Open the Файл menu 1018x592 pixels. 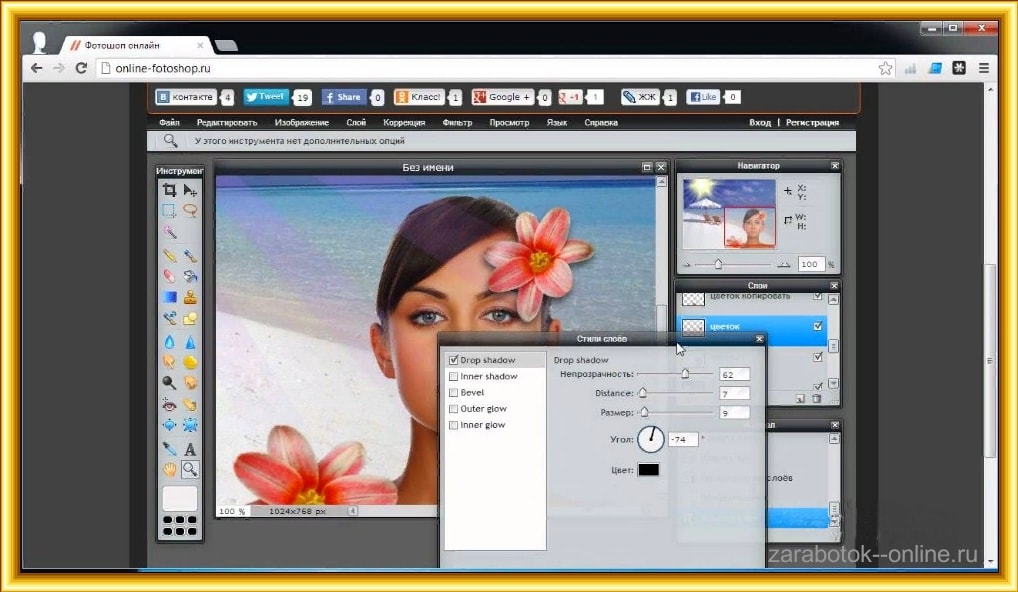(169, 123)
